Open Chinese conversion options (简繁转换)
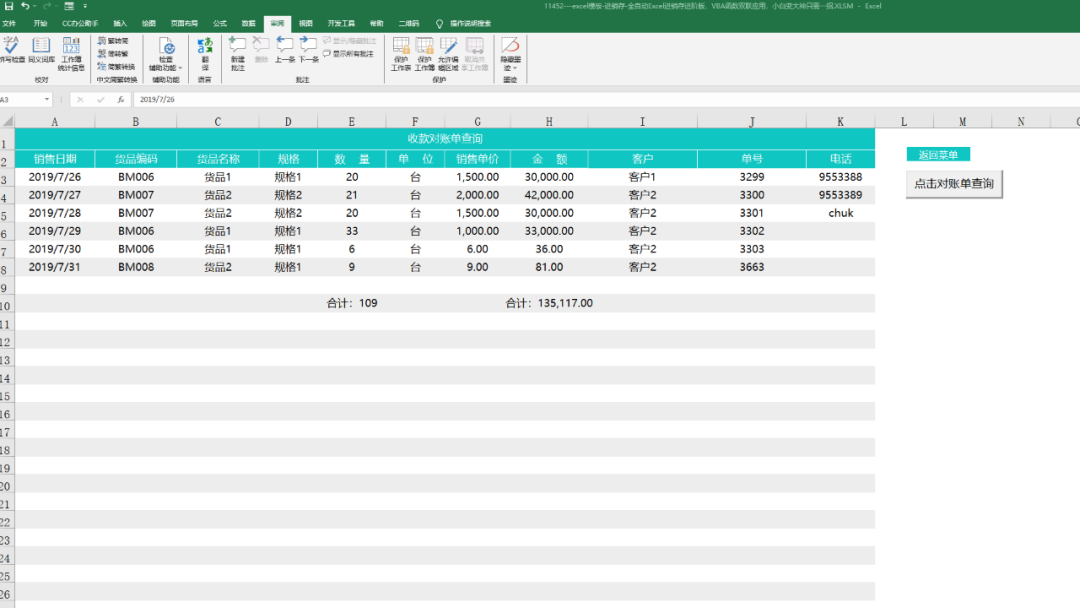The width and height of the screenshot is (1080, 608). click(x=116, y=67)
